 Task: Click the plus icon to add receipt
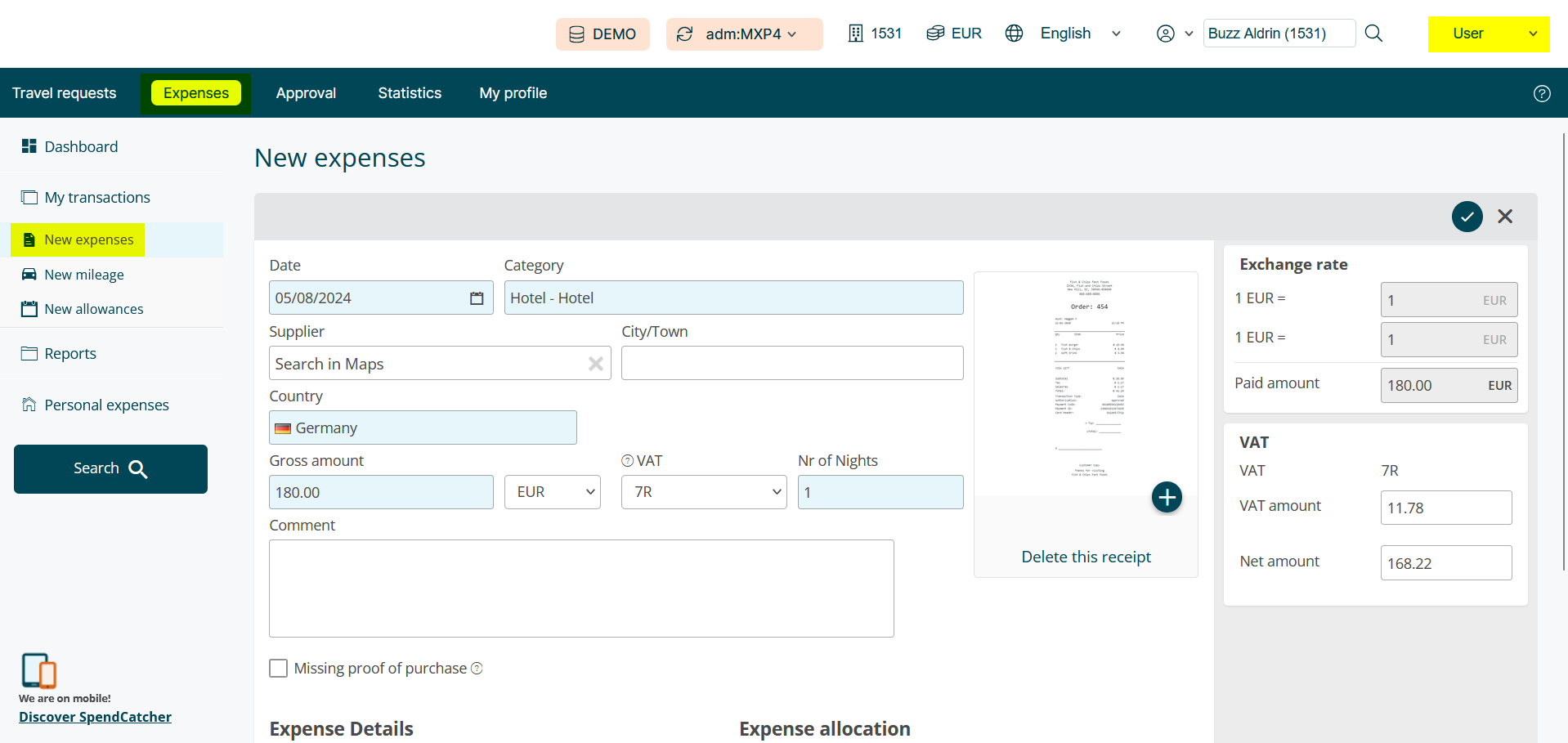coord(1167,497)
